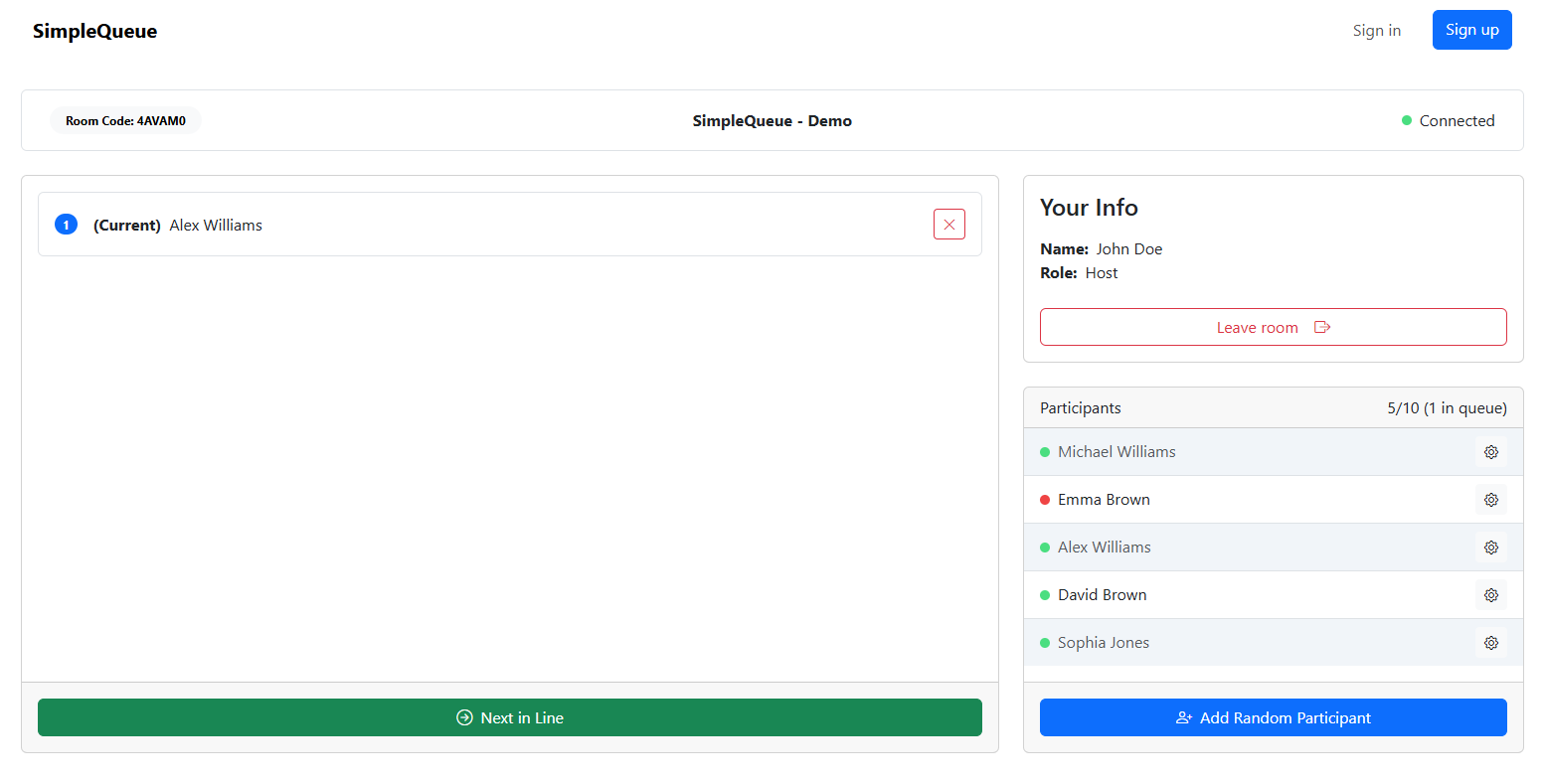Click the arrow icon in Next in Line
Image resolution: width=1545 pixels, height=784 pixels.
pos(464,716)
